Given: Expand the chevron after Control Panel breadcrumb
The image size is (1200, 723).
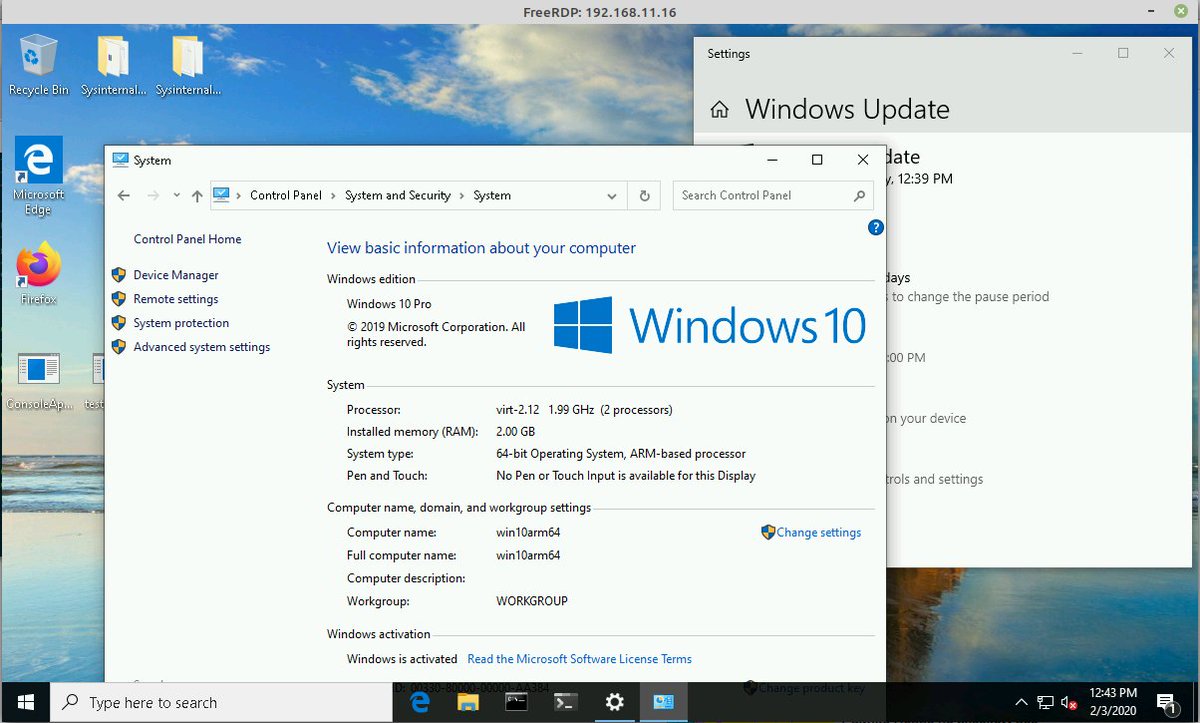Looking at the screenshot, I should pos(334,196).
